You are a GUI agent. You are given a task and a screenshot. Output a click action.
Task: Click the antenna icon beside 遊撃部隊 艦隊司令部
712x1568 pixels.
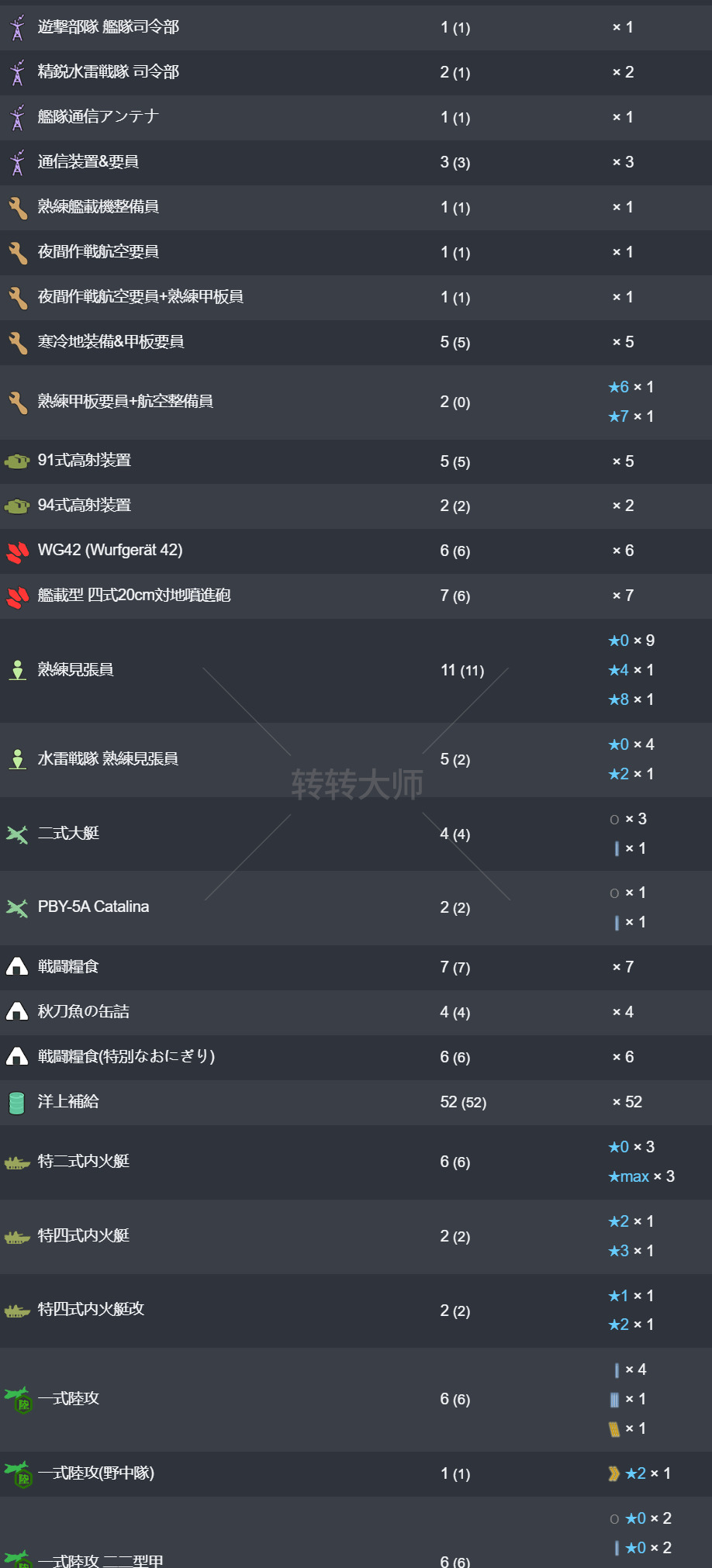[x=17, y=28]
